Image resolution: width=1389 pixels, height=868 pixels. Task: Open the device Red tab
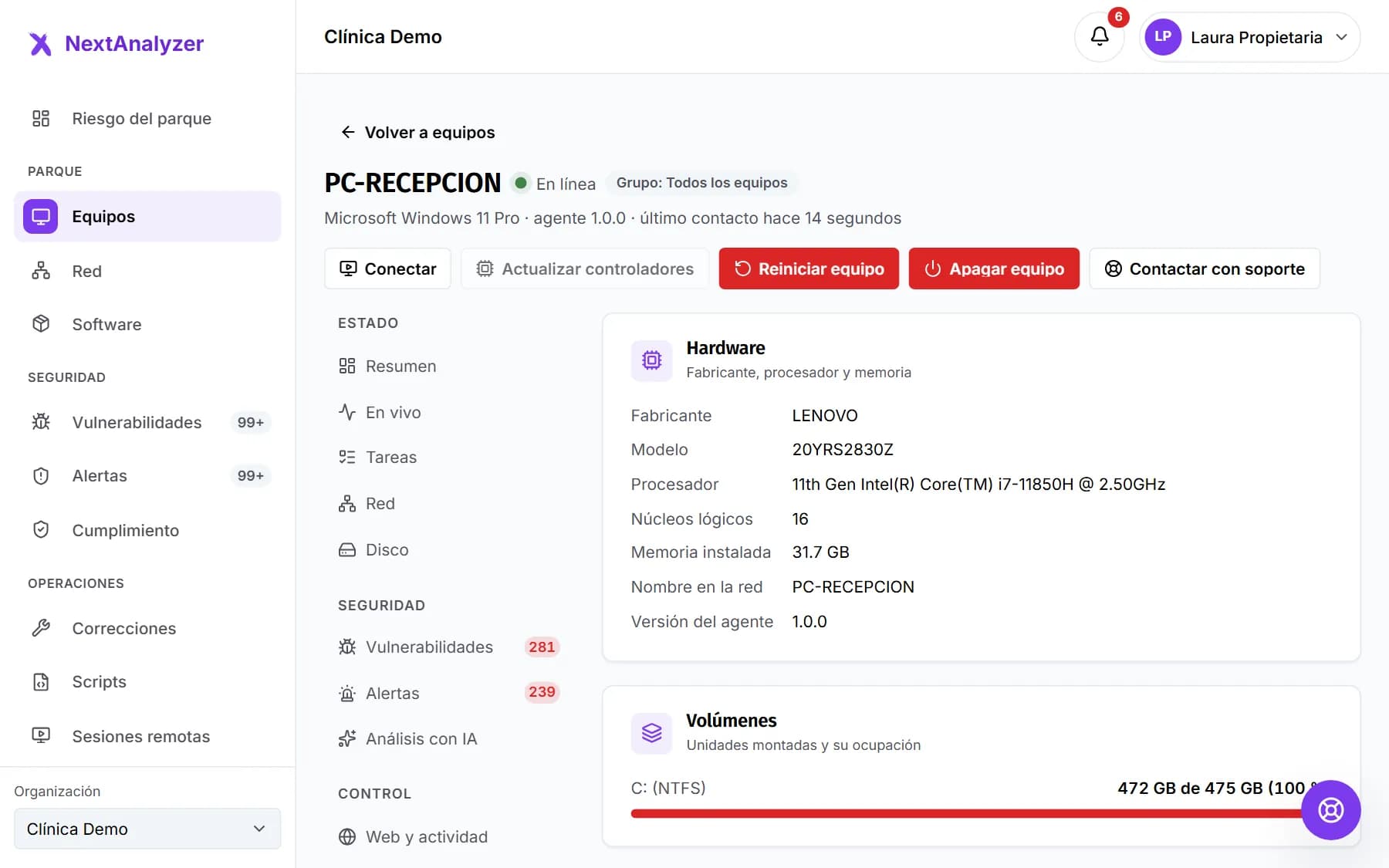[x=449, y=503]
